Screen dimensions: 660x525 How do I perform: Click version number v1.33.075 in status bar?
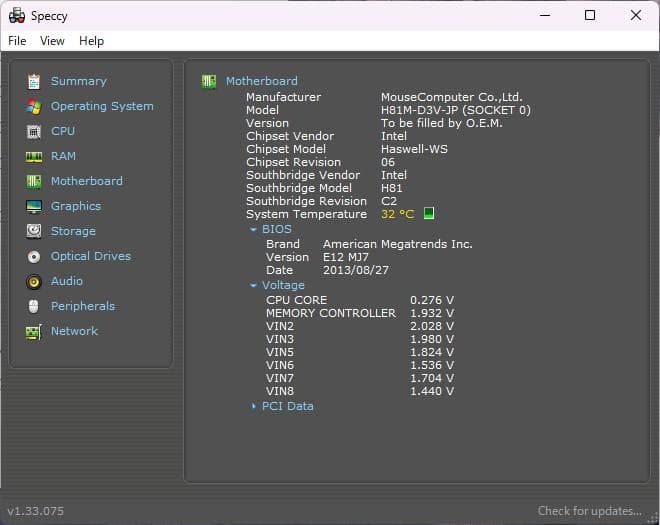click(35, 511)
